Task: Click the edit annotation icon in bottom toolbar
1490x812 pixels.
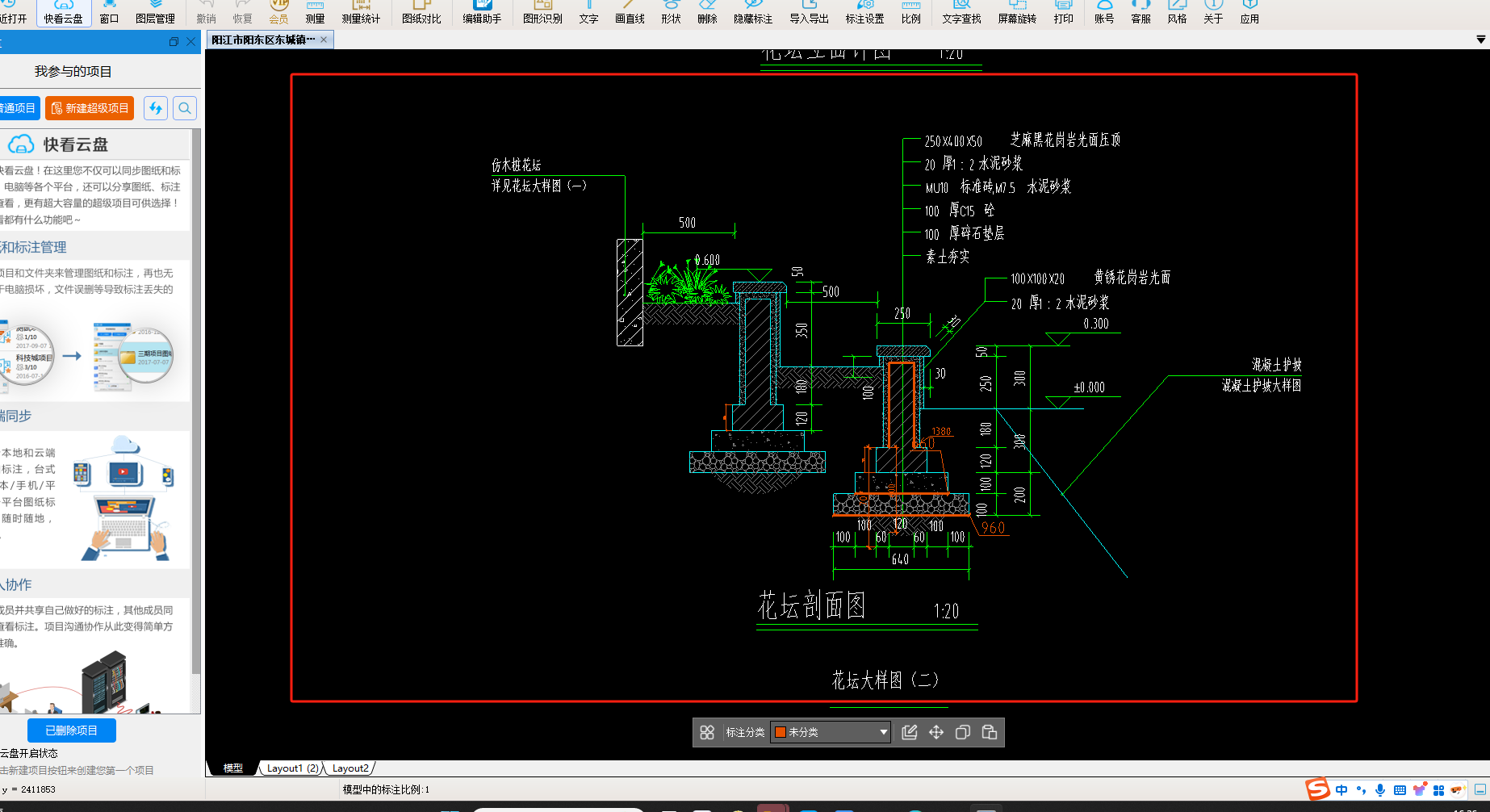Action: click(910, 732)
